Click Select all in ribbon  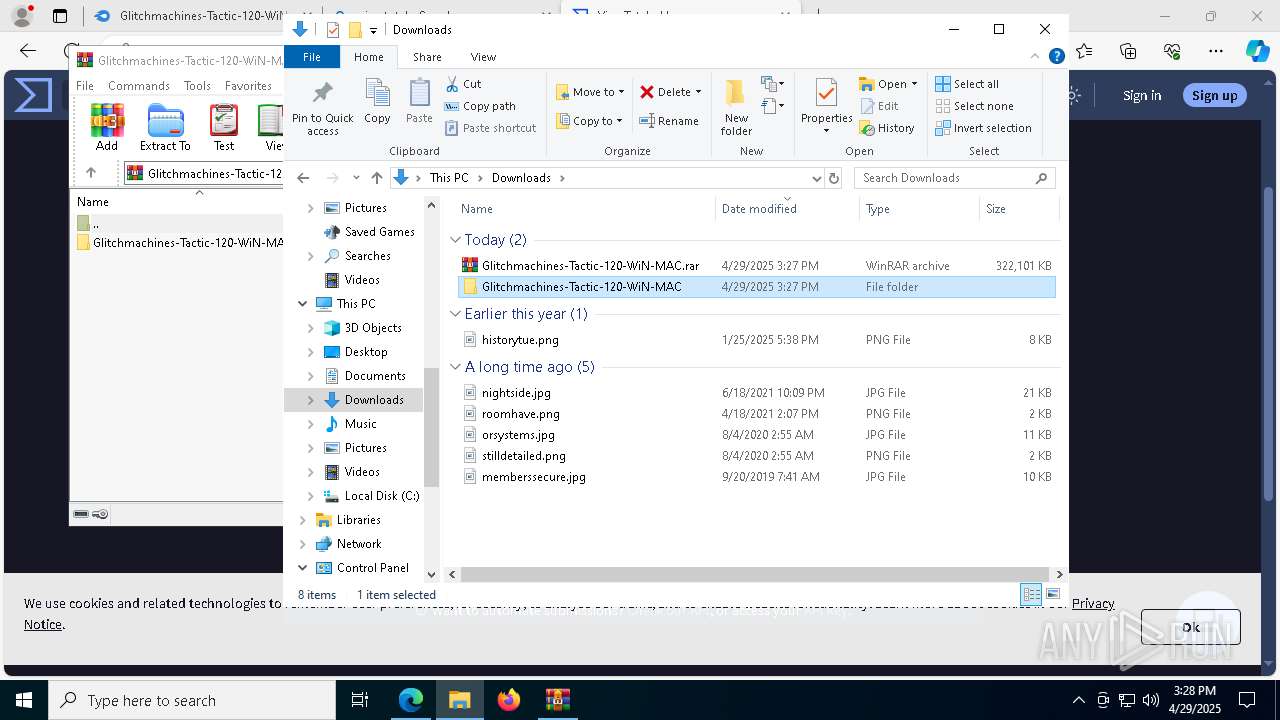967,84
